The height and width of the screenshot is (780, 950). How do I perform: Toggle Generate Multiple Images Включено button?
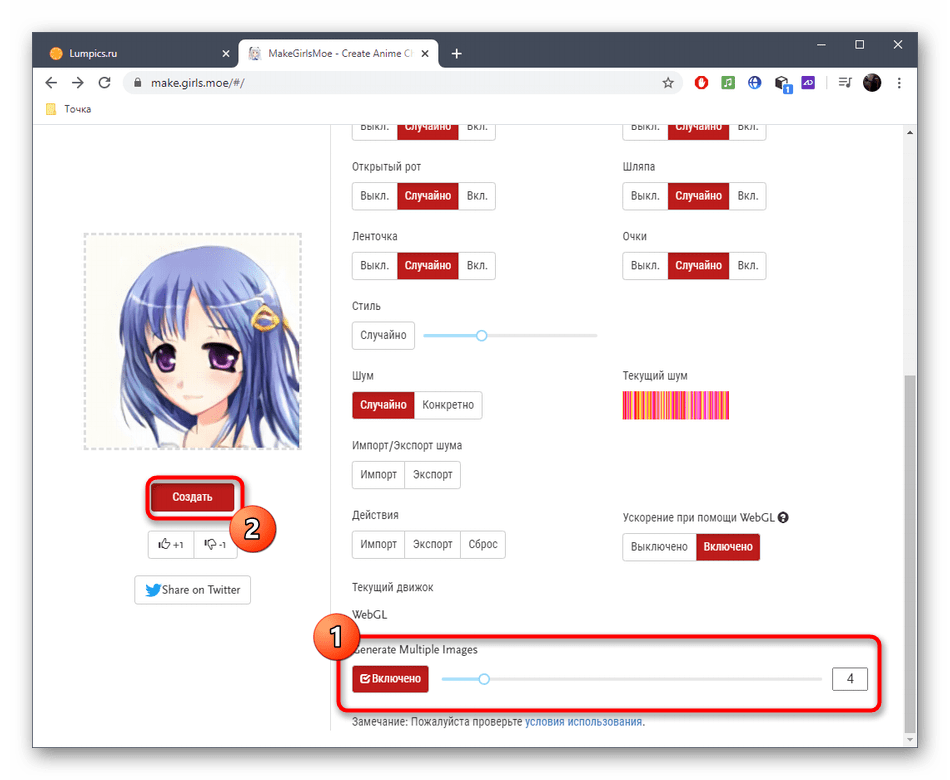[390, 679]
